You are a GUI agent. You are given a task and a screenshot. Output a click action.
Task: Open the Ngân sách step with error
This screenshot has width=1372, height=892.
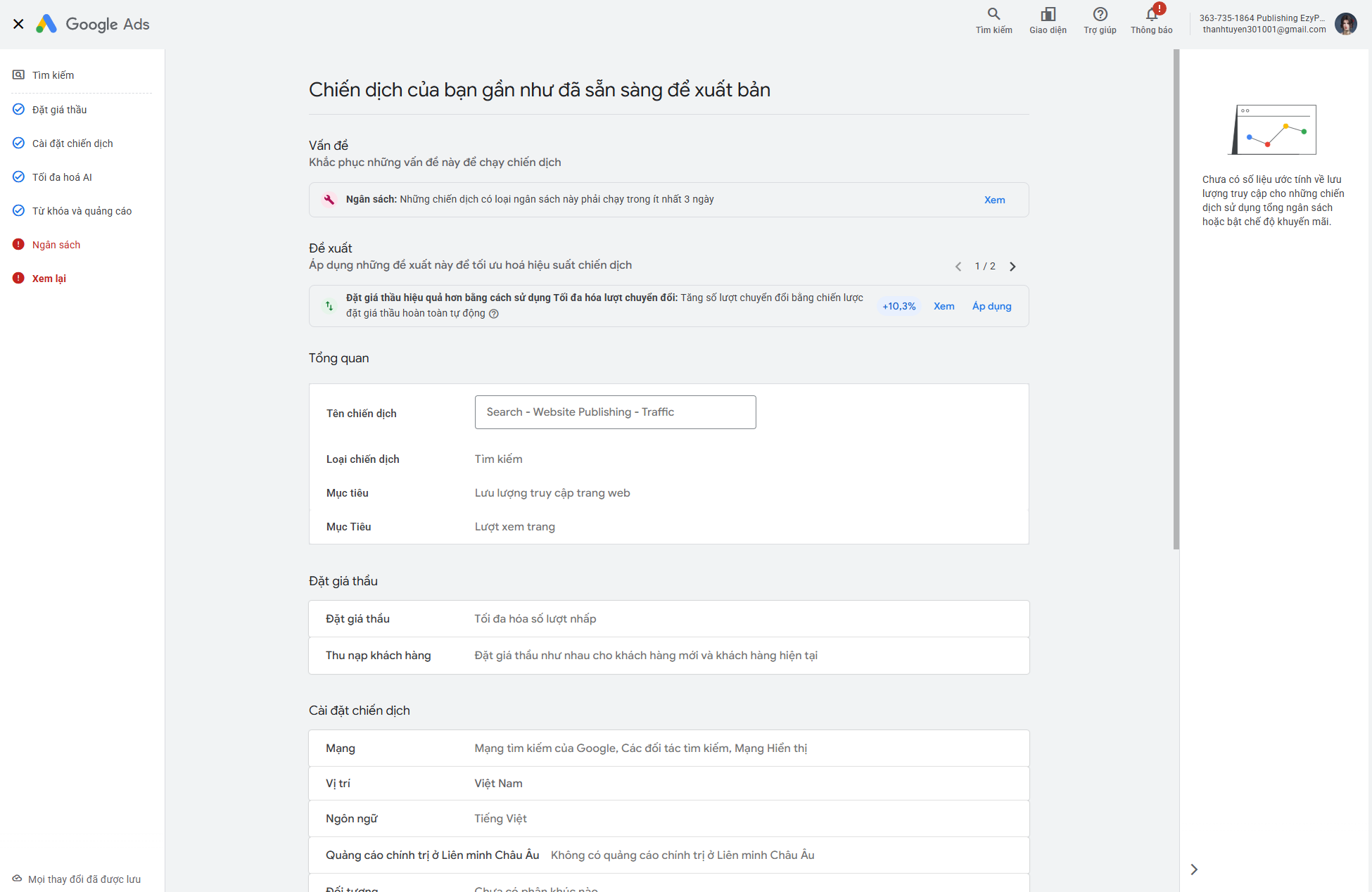[x=56, y=245]
